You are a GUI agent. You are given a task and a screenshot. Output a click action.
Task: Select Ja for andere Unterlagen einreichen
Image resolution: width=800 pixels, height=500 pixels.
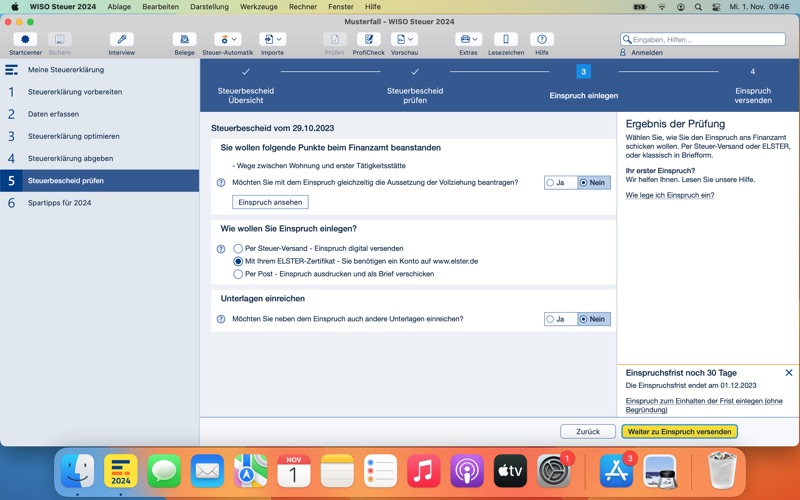pos(560,319)
